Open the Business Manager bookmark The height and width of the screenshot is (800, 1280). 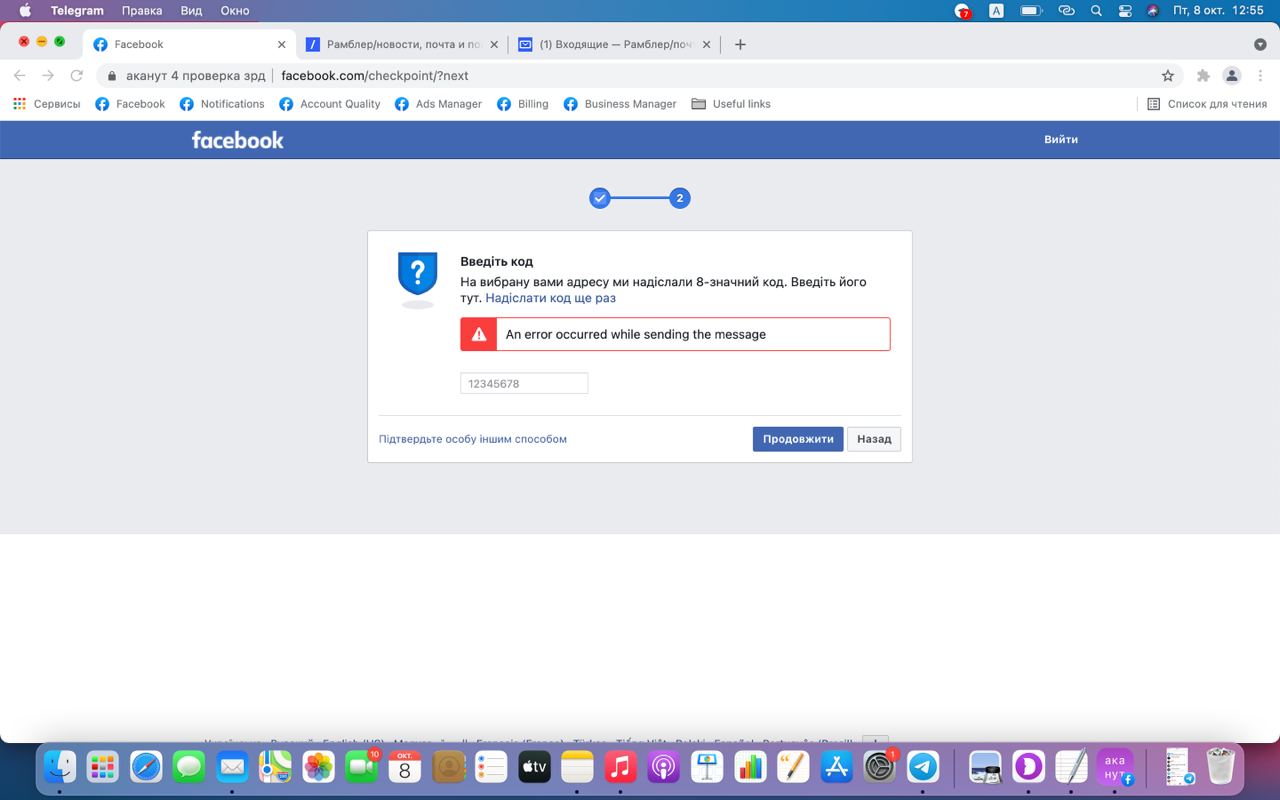[620, 104]
